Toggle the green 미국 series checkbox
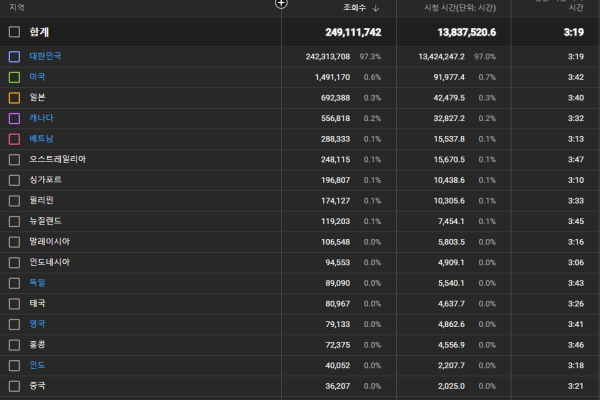 click(14, 77)
